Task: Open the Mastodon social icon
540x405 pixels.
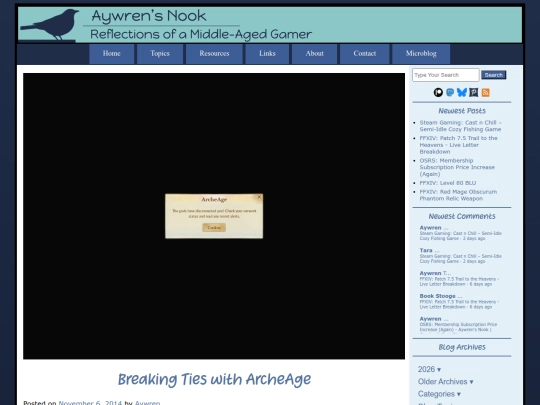Action: 450,92
